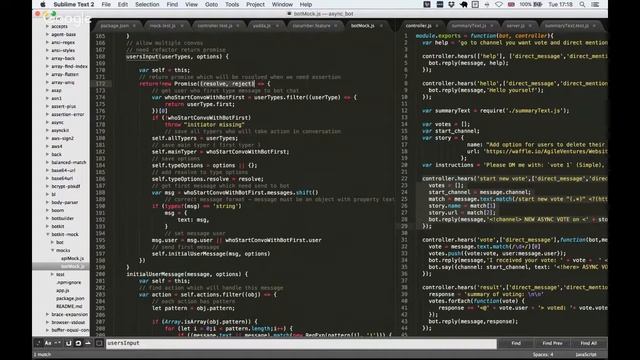Expand the async folder

pyautogui.click(x=47, y=122)
